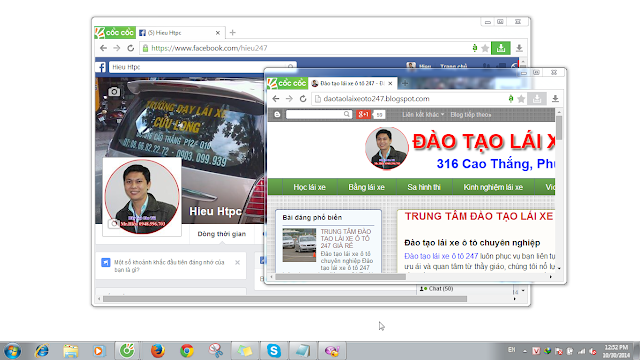Close the Đào tạo lái xe ô tô 247 tab

[x=390, y=83]
